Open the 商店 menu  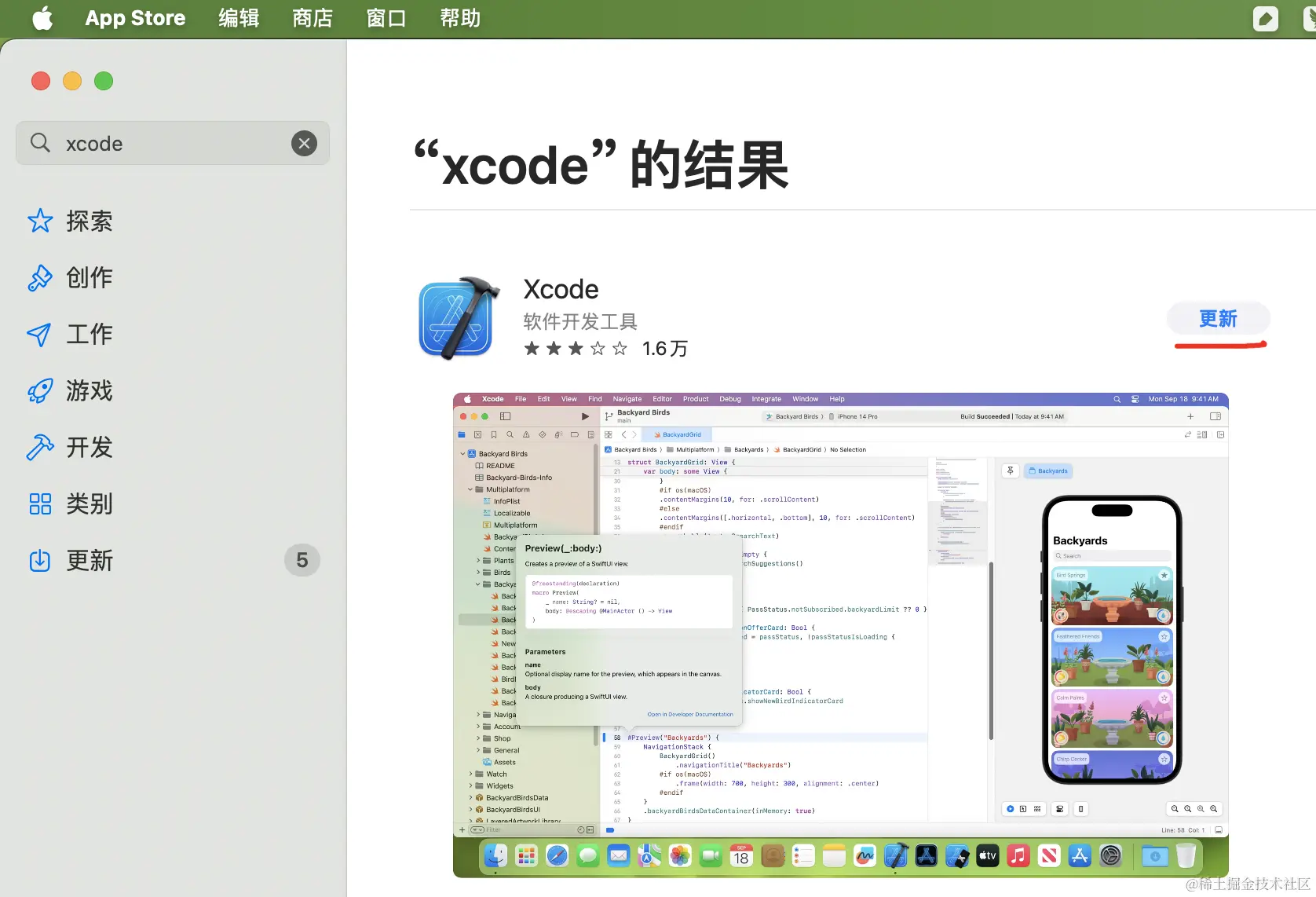point(313,18)
